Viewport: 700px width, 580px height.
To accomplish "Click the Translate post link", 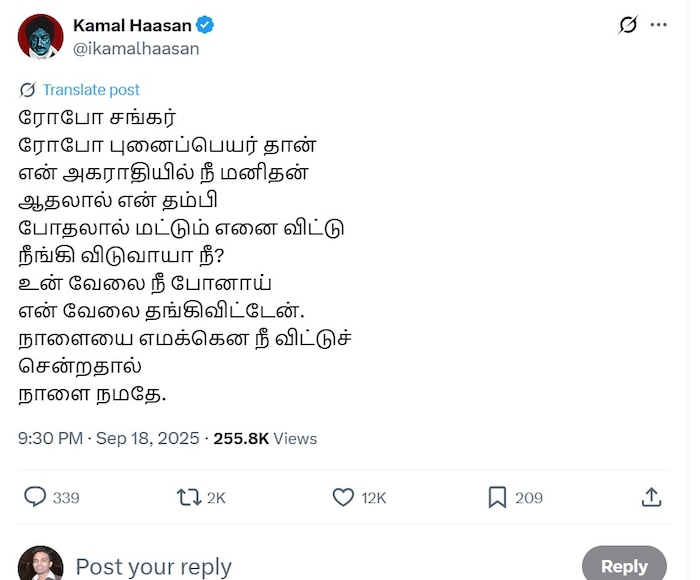I will click(91, 90).
